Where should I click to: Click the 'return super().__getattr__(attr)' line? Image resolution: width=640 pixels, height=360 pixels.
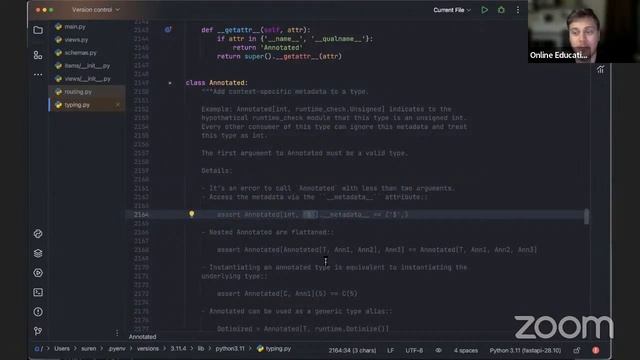[279, 56]
